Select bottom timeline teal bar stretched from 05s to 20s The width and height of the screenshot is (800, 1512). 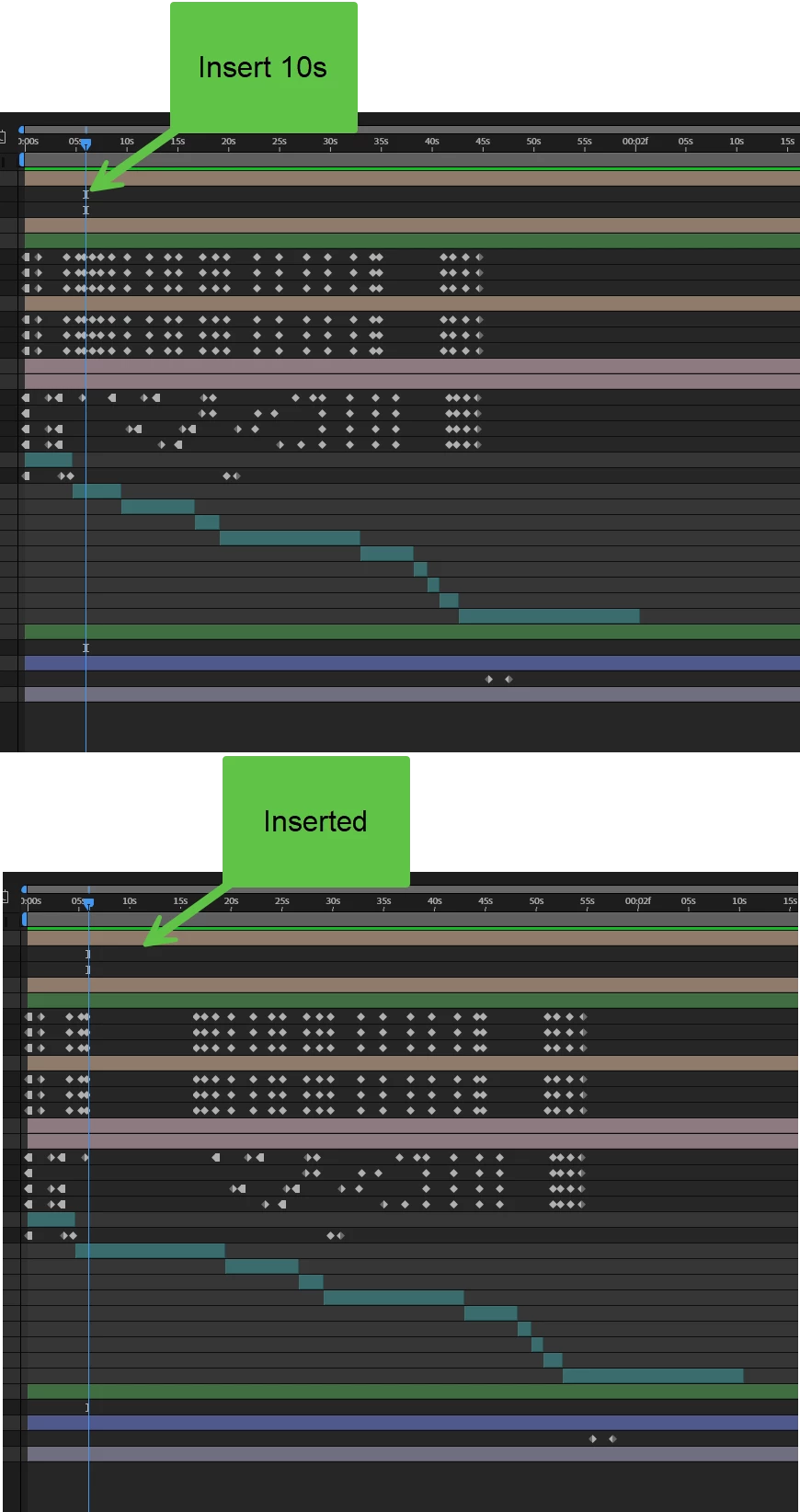150,1251
